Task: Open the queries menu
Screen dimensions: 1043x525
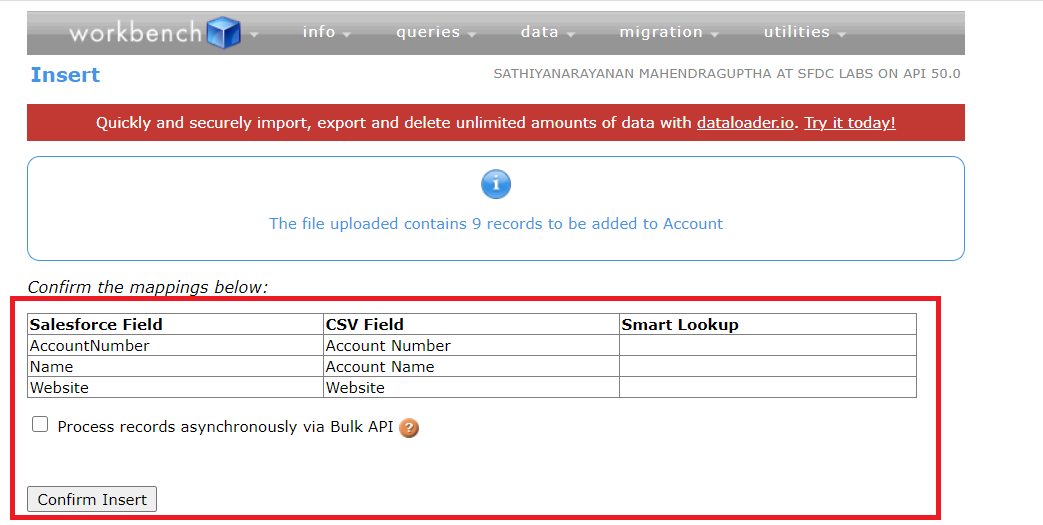Action: click(x=428, y=32)
